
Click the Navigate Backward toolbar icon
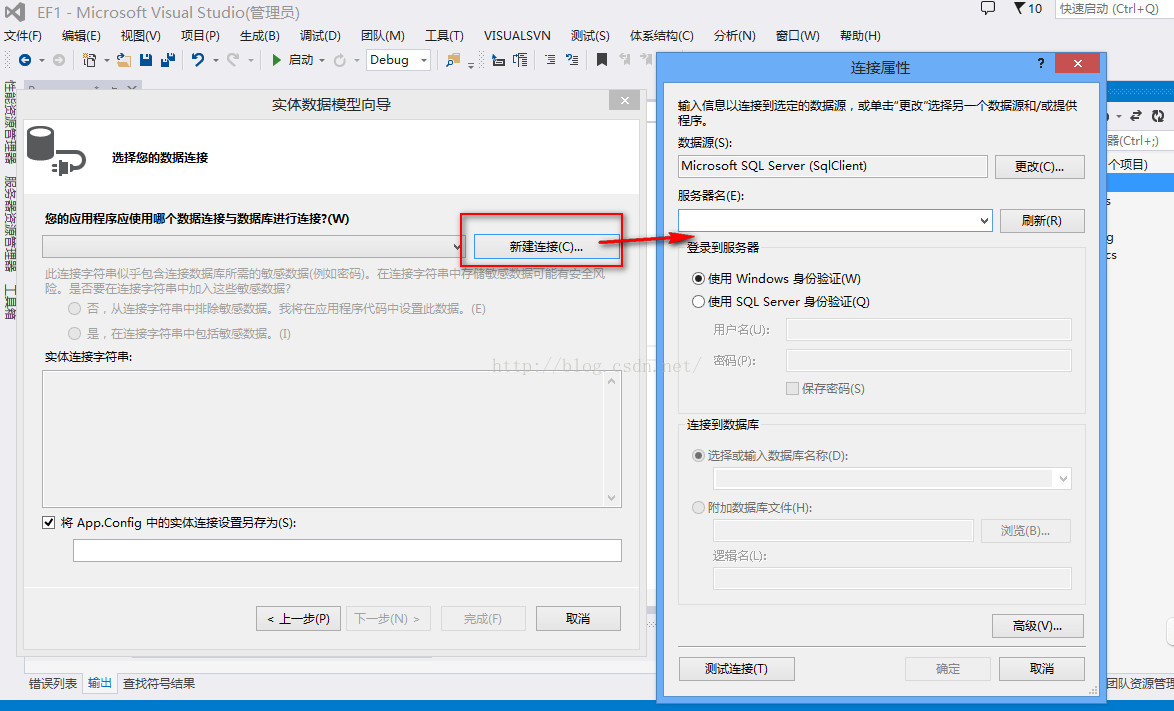tap(25, 60)
